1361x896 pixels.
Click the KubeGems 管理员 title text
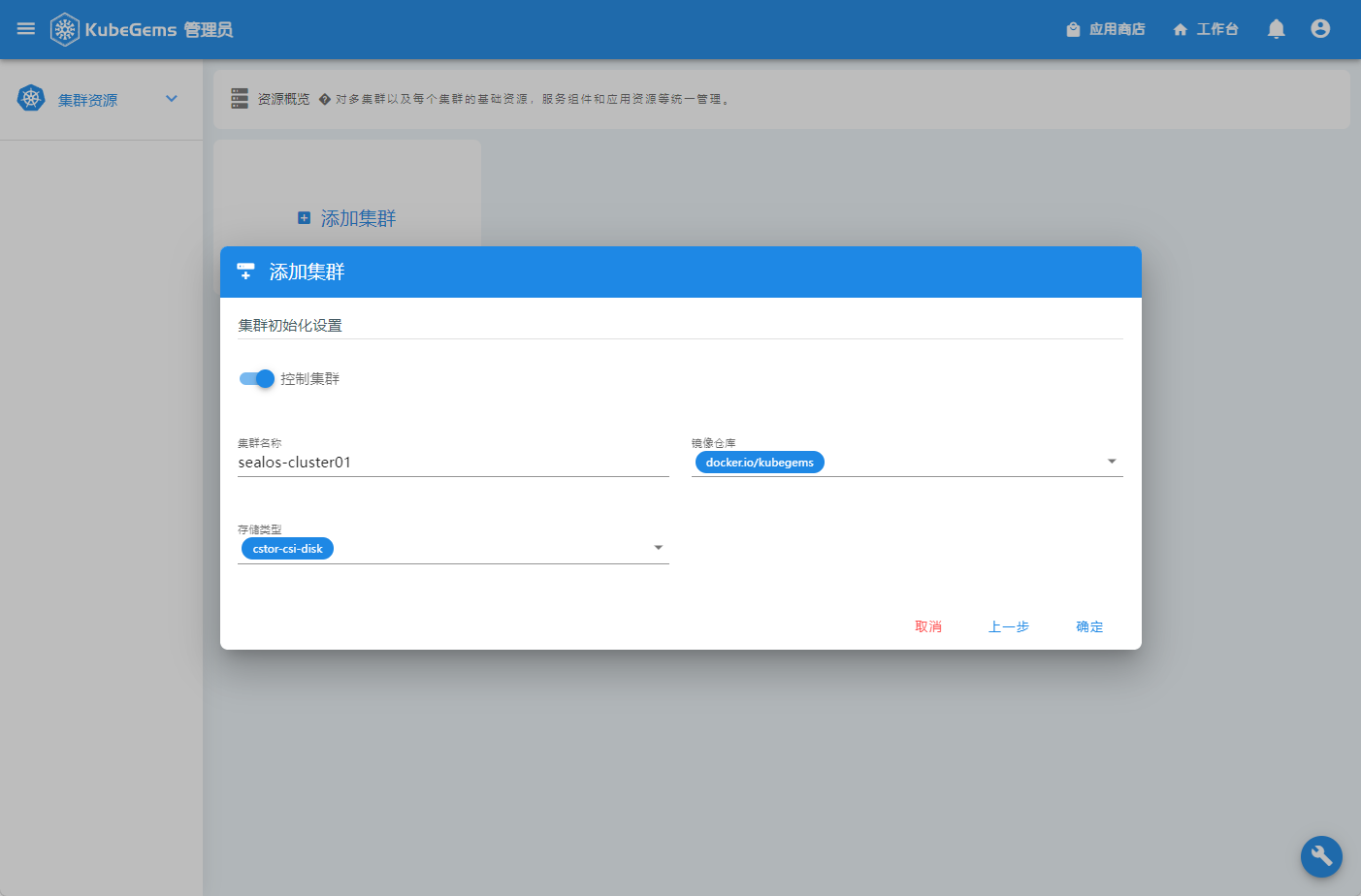pyautogui.click(x=159, y=30)
